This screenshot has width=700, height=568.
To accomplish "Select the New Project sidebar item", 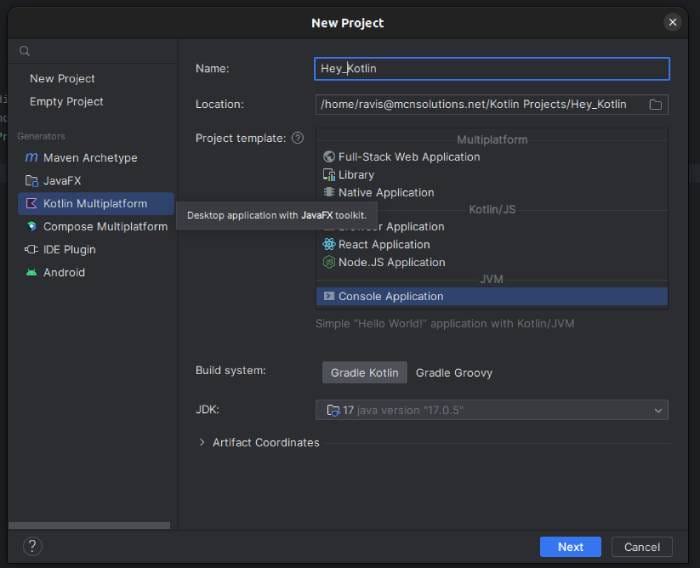I will click(62, 79).
